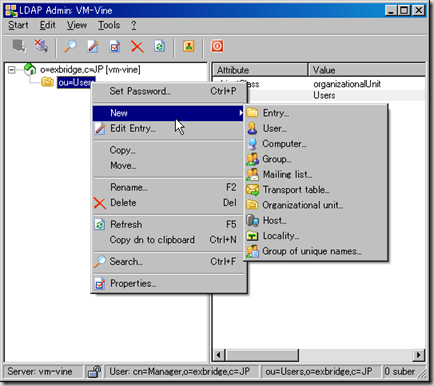Click horizontal scrollbar right arrow

418,355
